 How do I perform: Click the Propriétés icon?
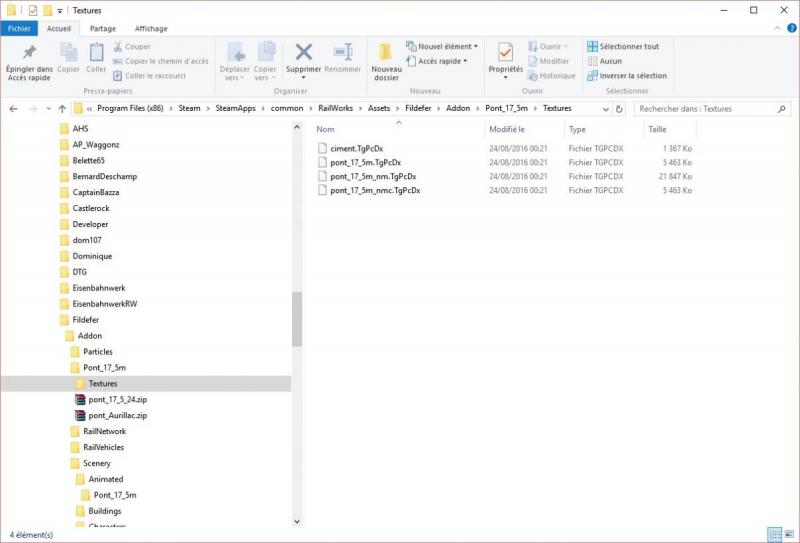coord(506,52)
